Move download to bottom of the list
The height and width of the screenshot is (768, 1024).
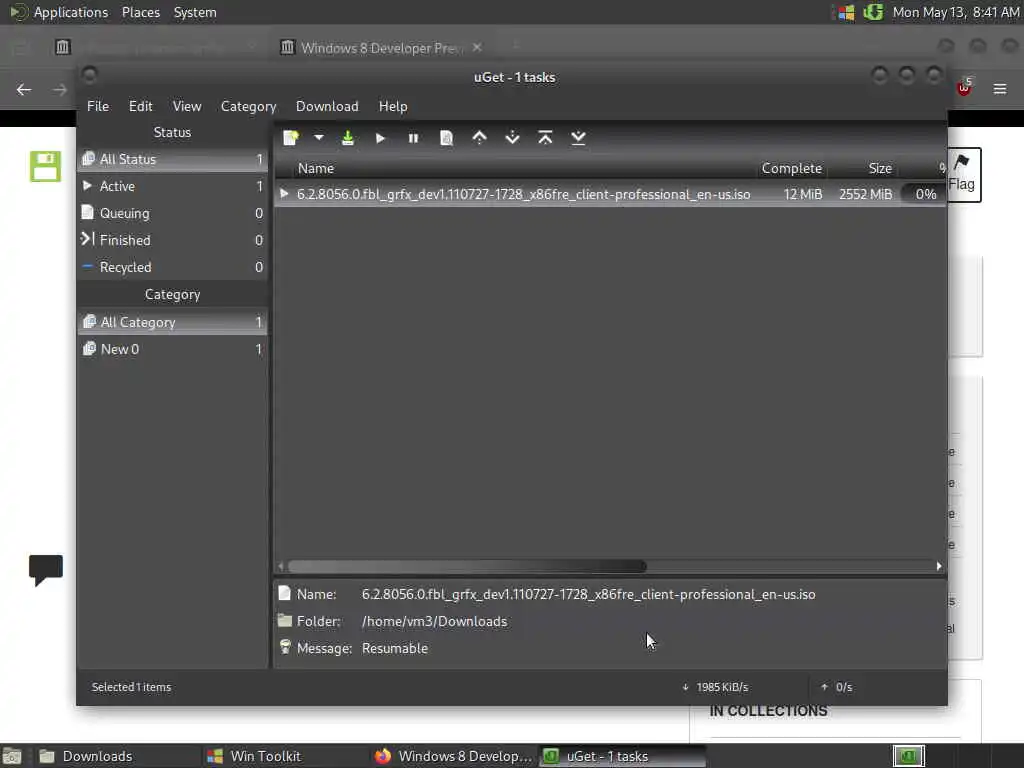579,138
